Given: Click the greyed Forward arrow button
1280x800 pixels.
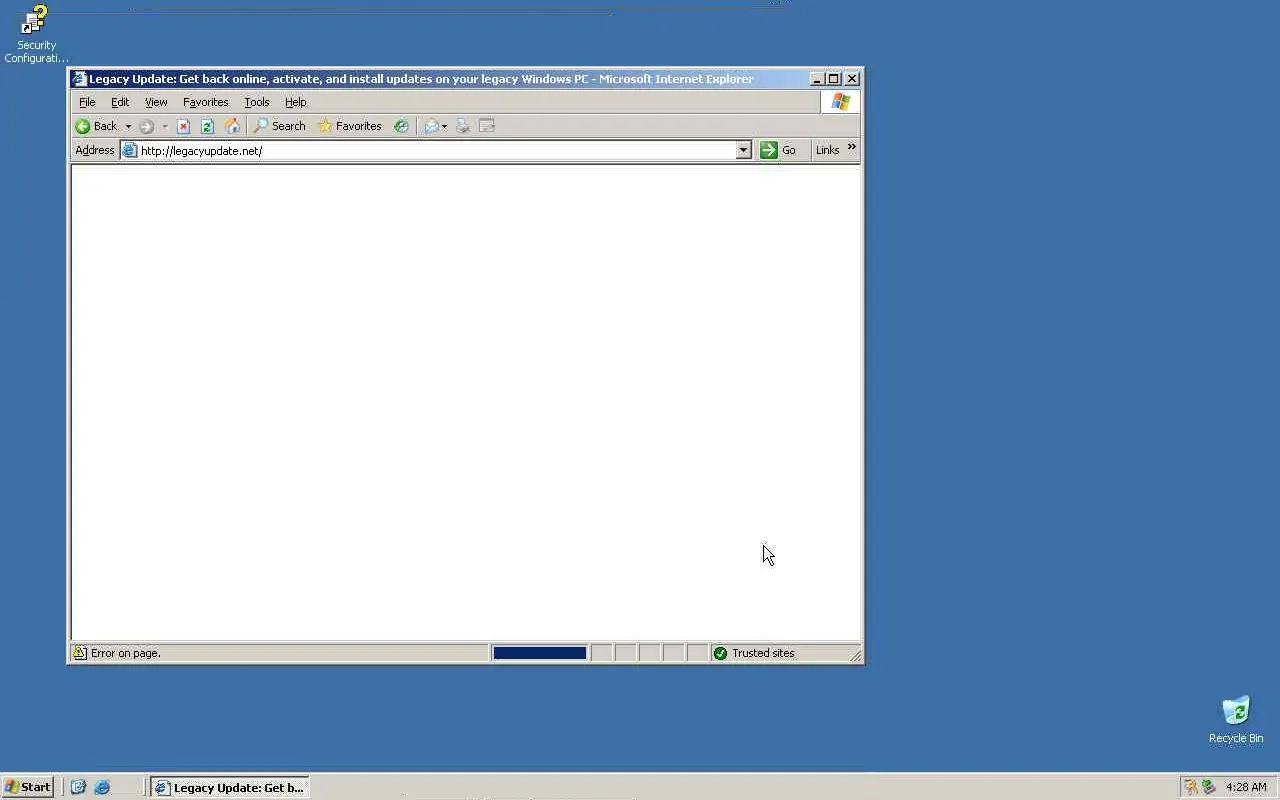Looking at the screenshot, I should tap(146, 126).
